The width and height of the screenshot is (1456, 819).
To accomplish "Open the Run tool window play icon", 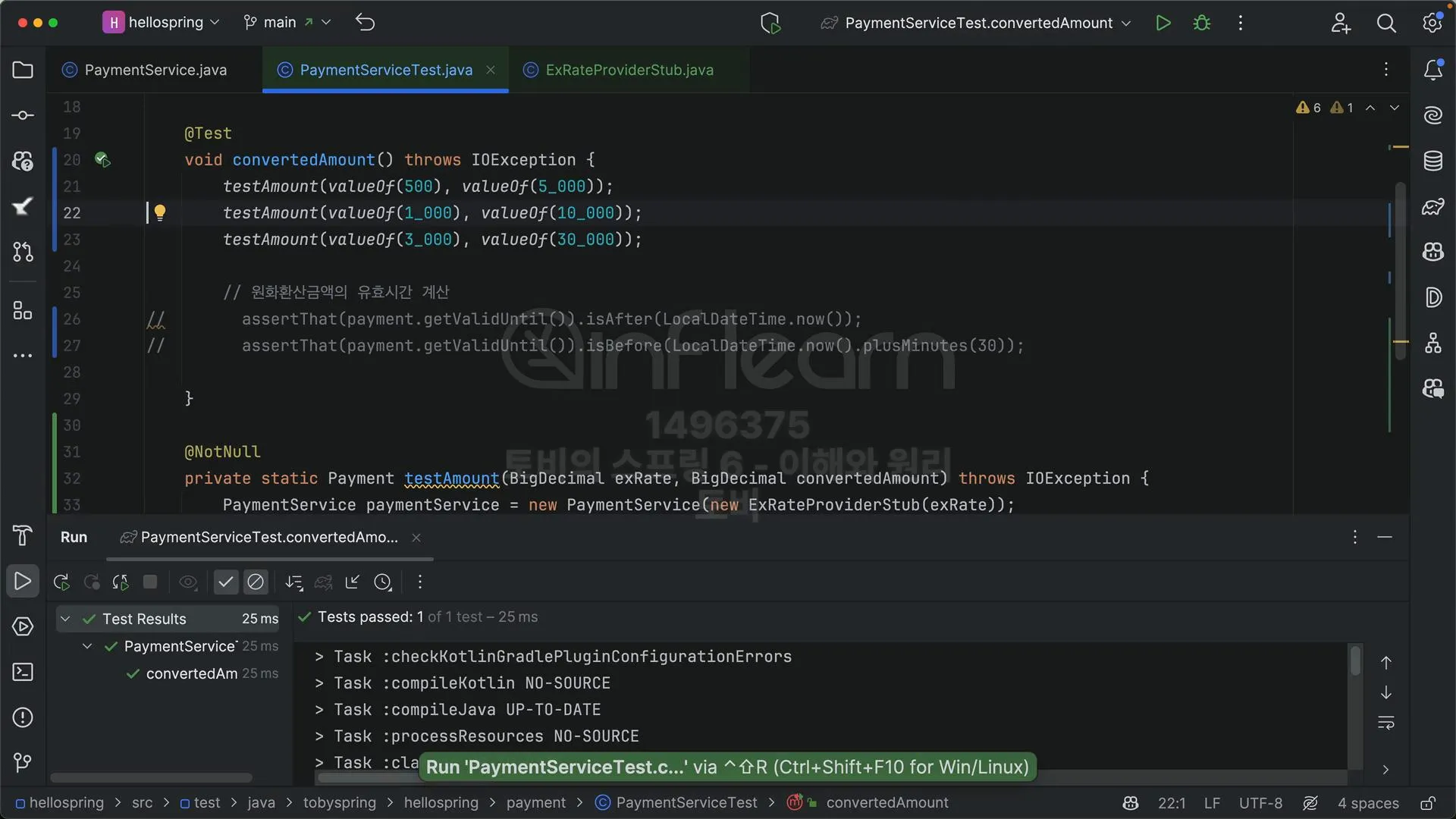I will [23, 582].
